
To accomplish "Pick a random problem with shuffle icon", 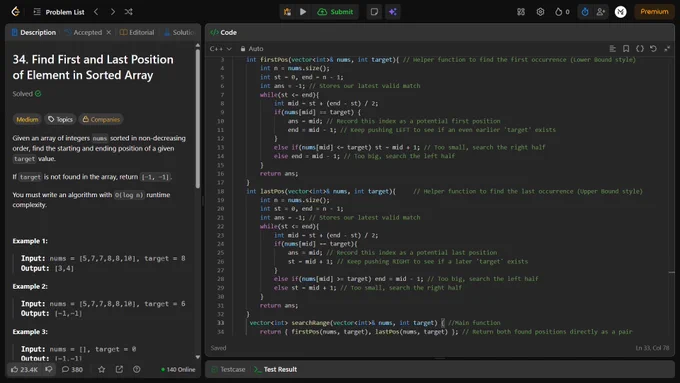I will click(128, 12).
